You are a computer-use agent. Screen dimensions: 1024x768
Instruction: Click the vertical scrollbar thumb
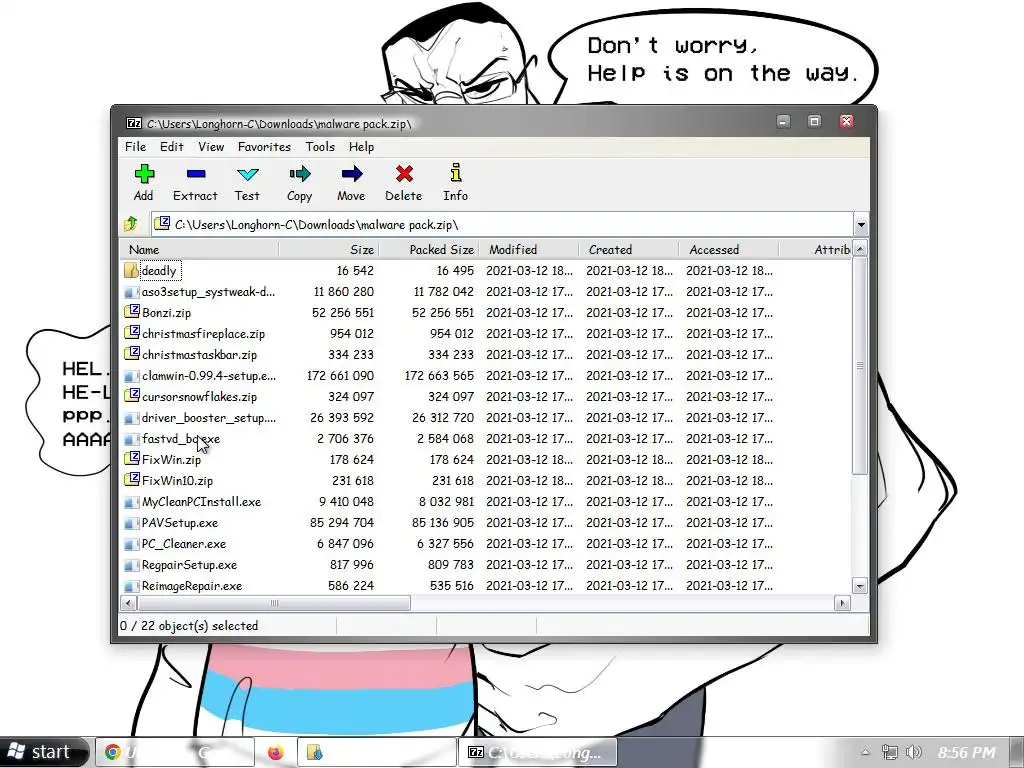tap(860, 366)
